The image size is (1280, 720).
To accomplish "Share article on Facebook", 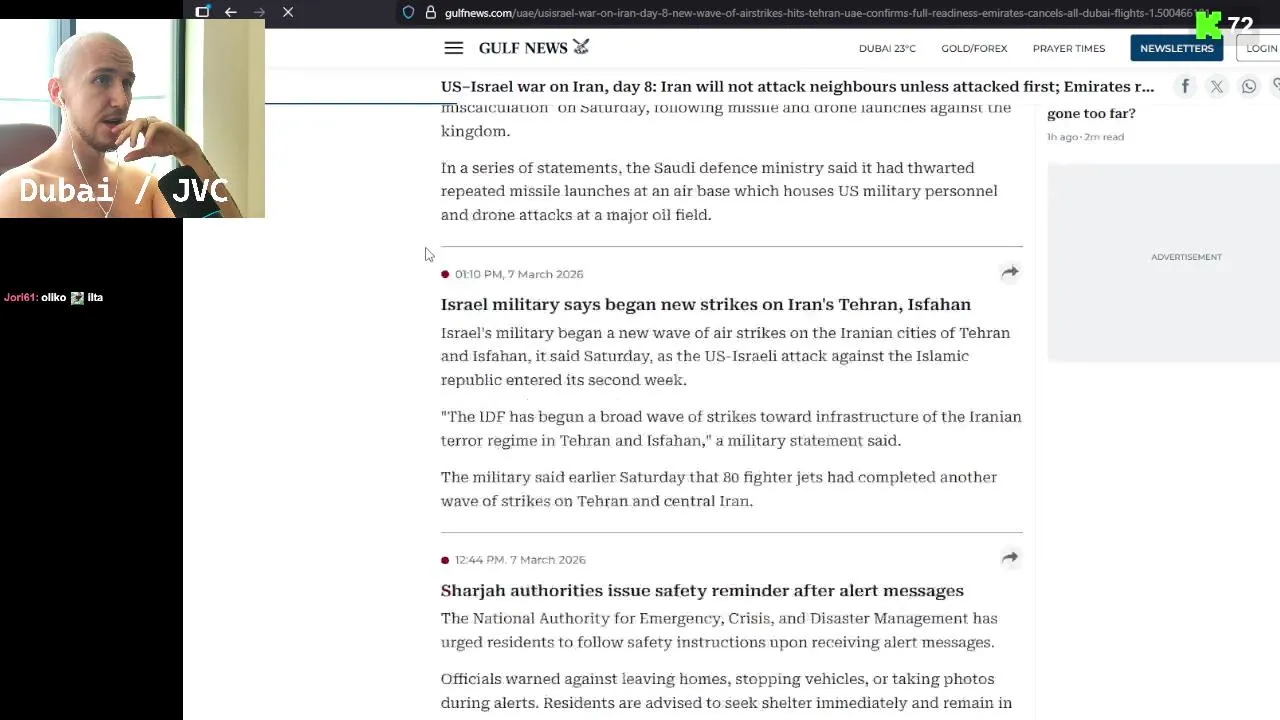I will point(1185,87).
